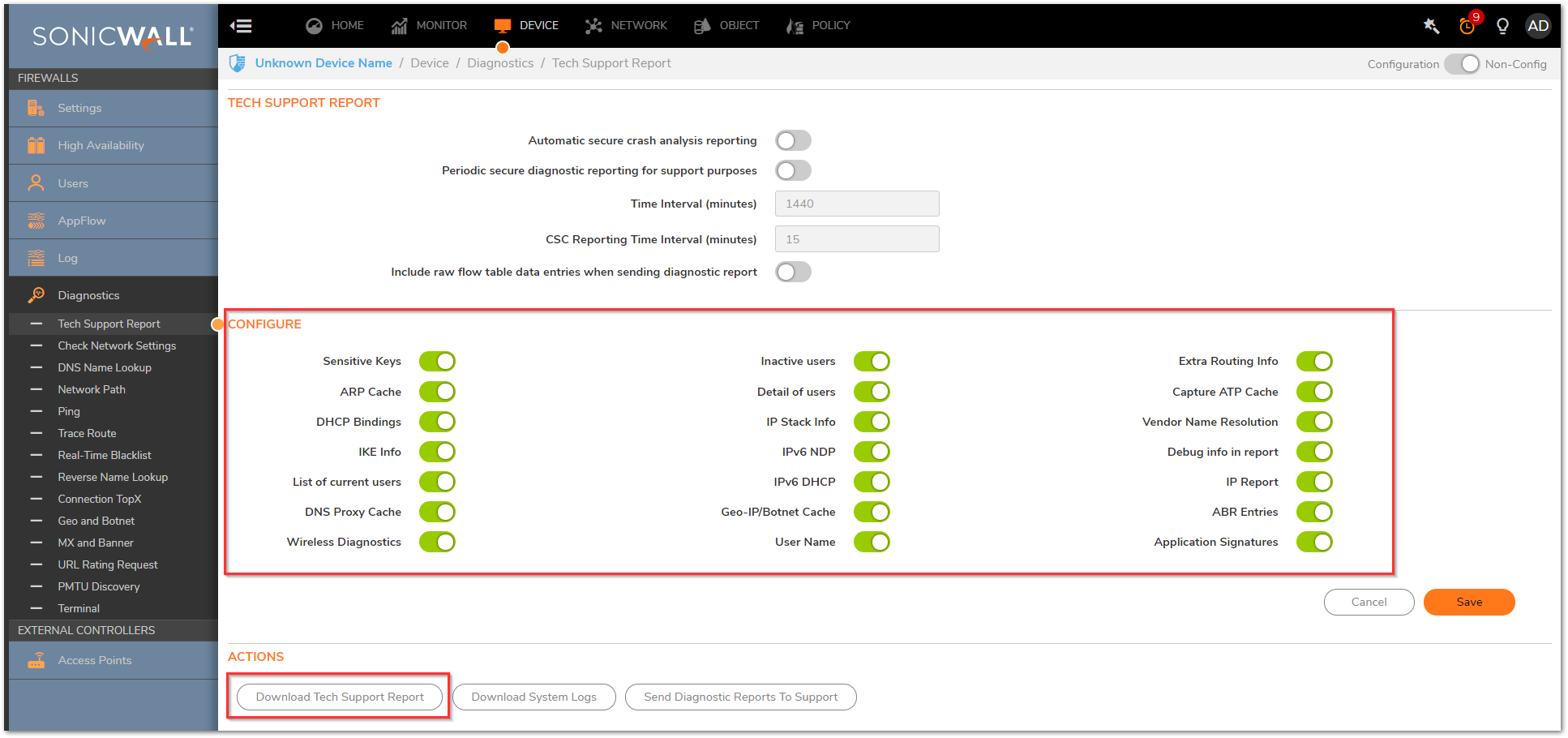Toggle Debug info in report
Screen dimensions: 1568x738
pos(1314,452)
